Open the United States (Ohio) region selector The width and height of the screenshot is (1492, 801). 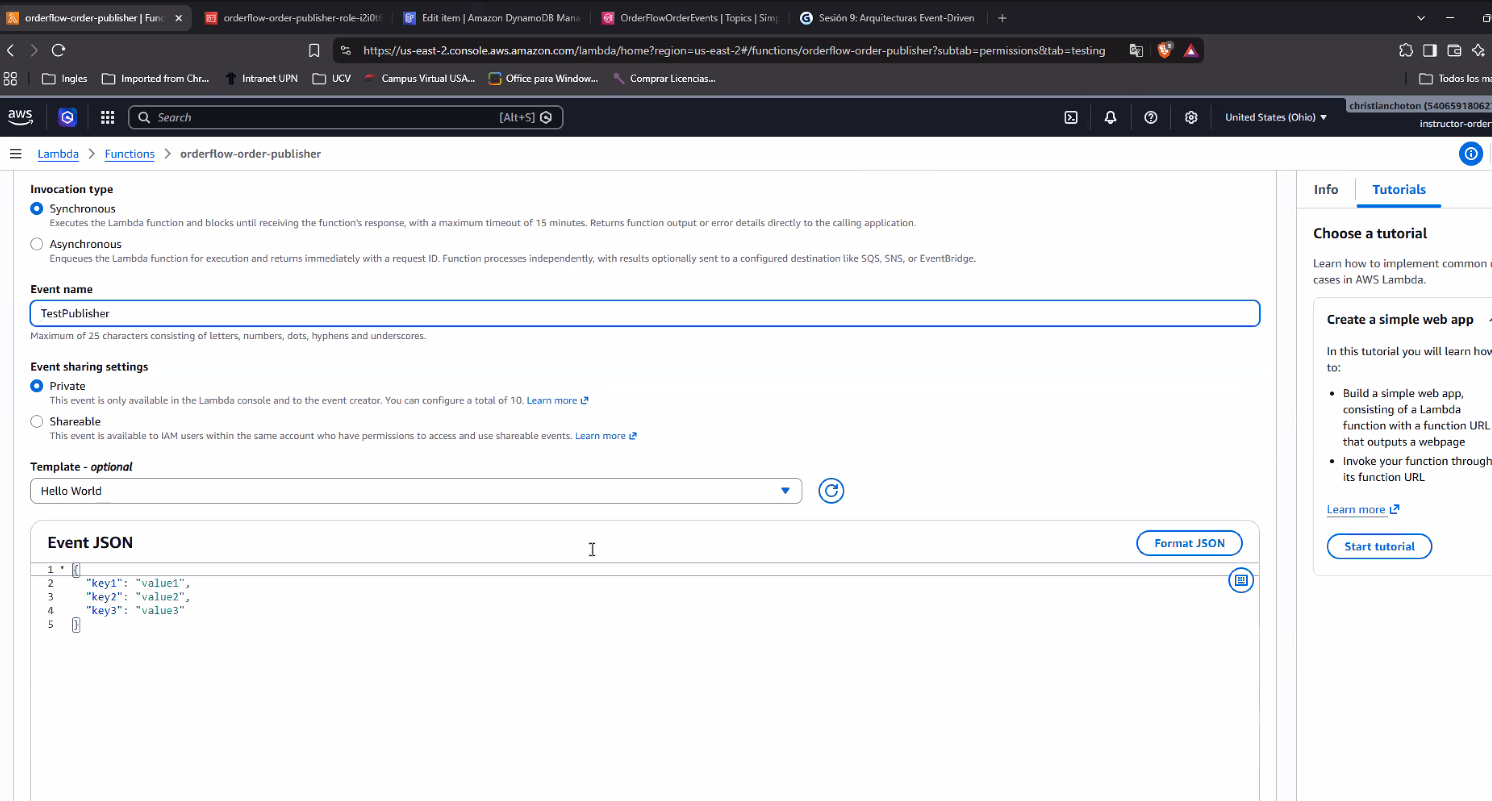(x=1276, y=117)
